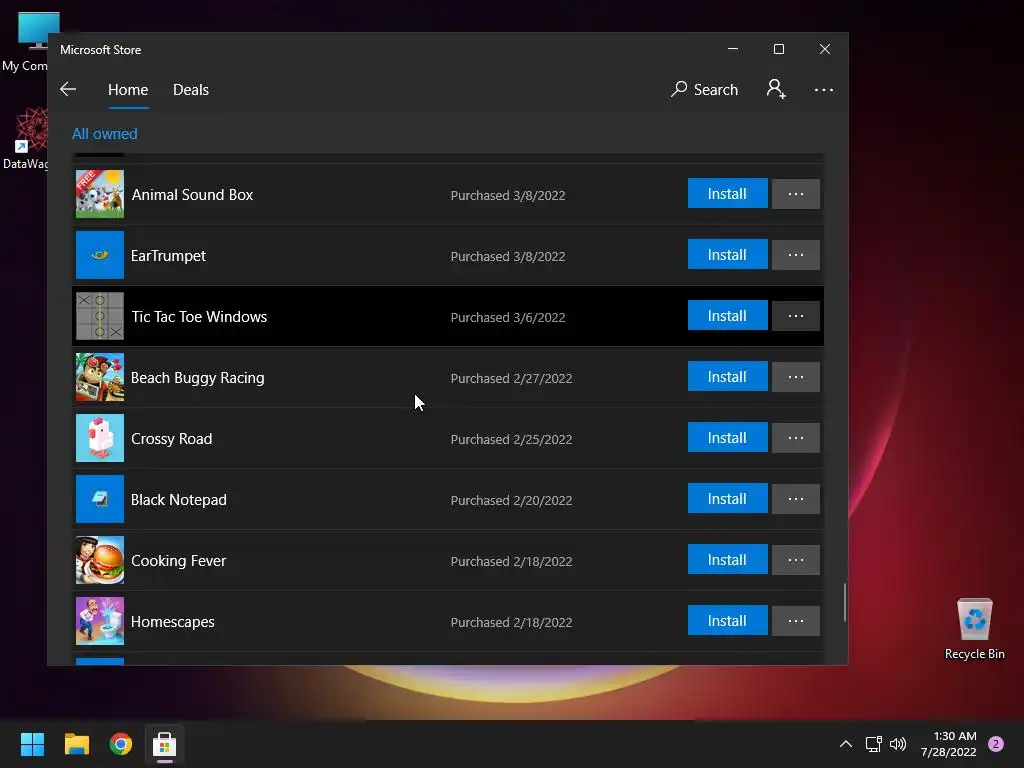Install Black Notepad

[x=728, y=498]
